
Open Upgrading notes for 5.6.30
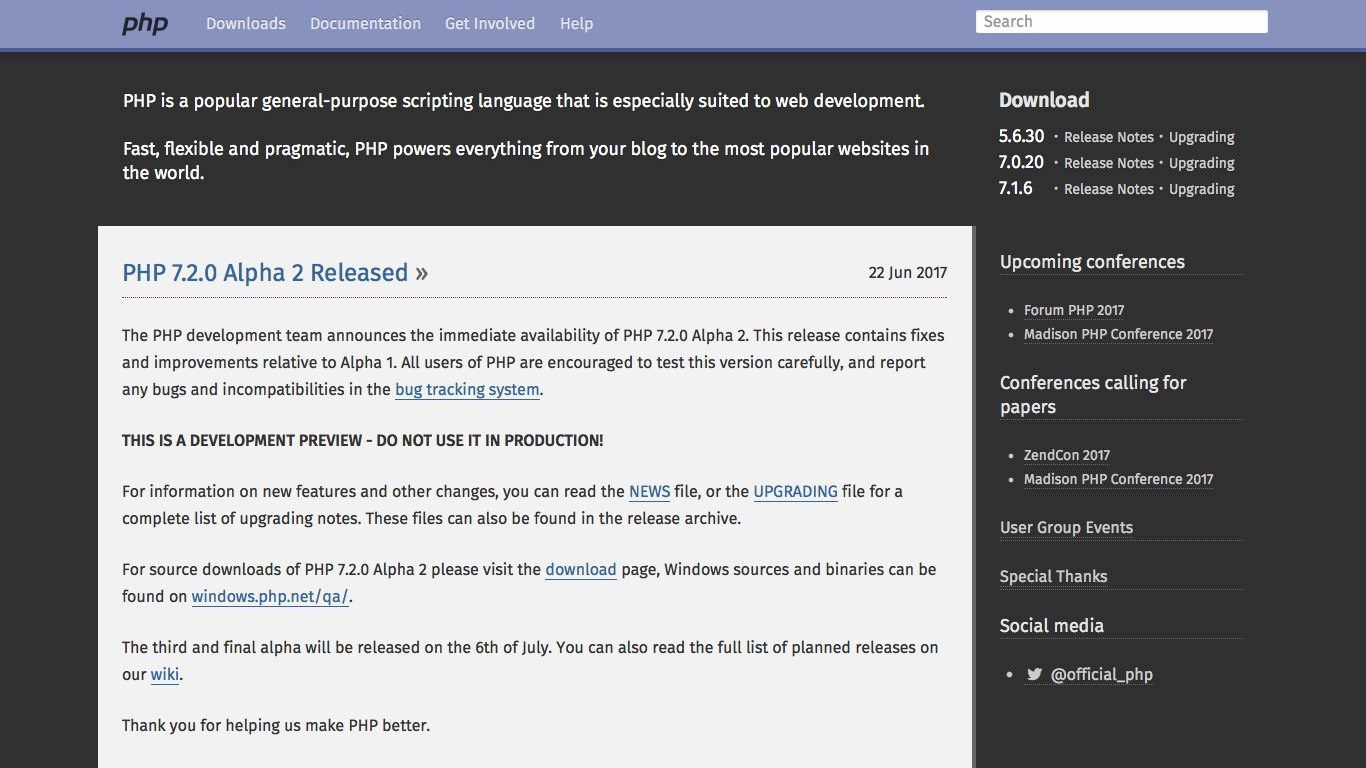click(1201, 137)
